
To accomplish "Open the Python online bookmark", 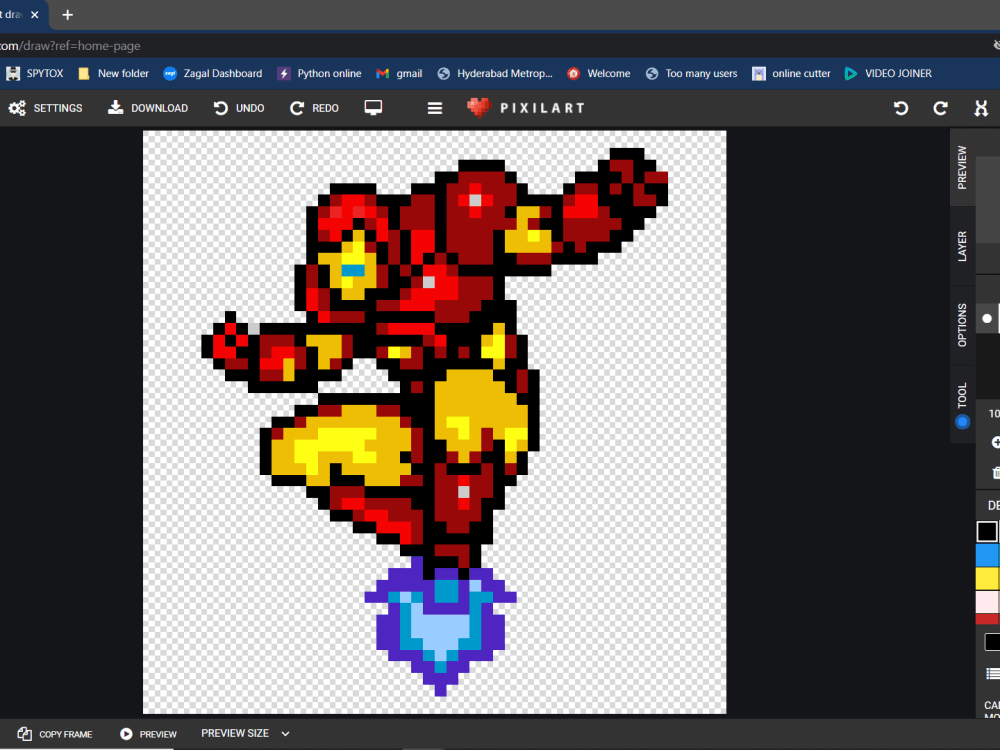I will (320, 73).
